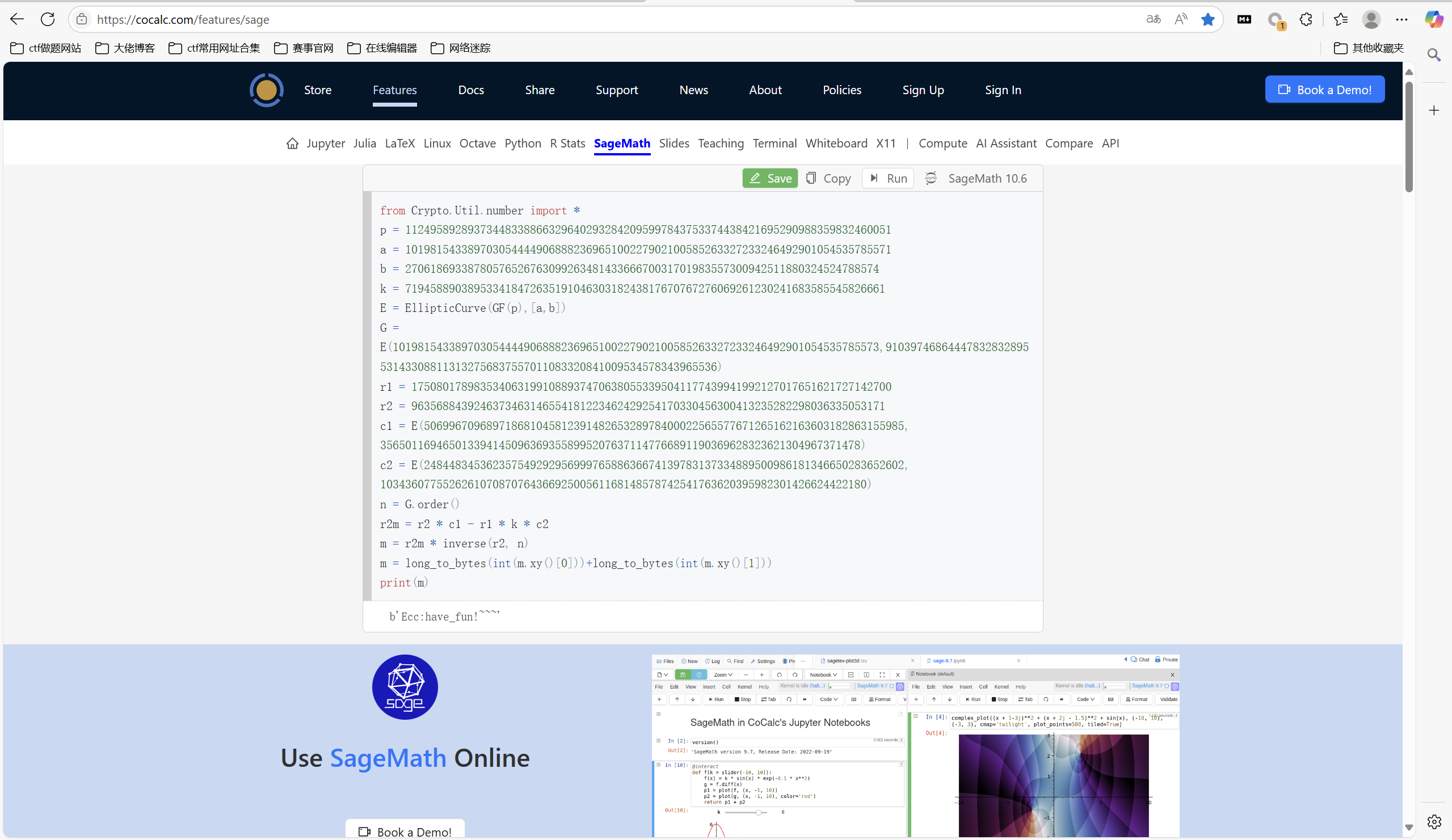Click the Copy button above the code

828,178
